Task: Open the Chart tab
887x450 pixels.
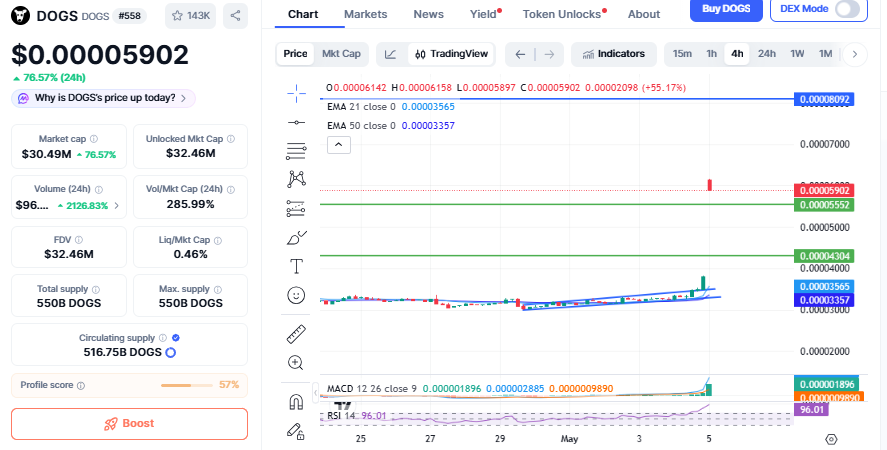Action: coord(303,14)
